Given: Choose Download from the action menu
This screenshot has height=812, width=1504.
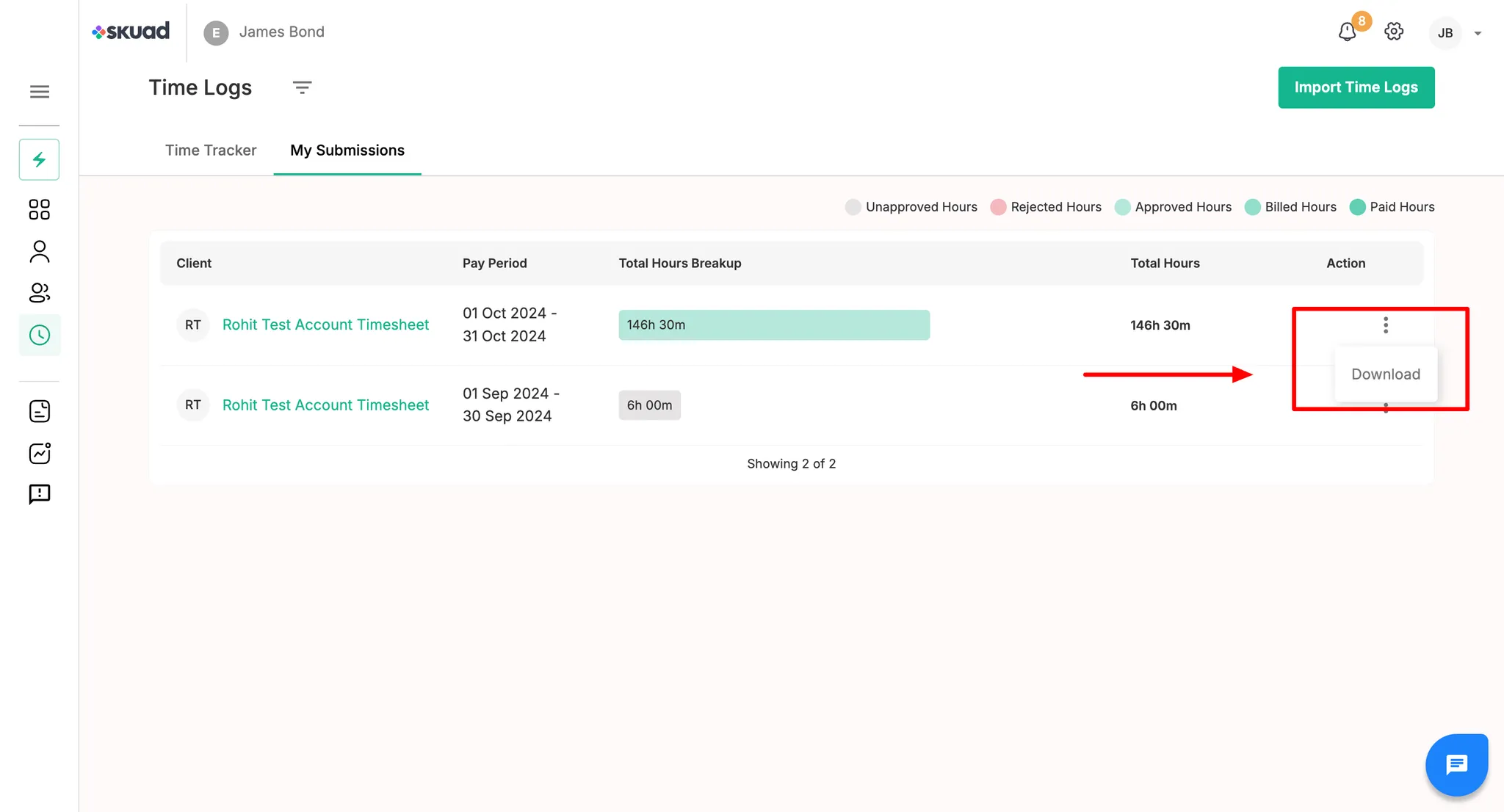Looking at the screenshot, I should click(1386, 374).
